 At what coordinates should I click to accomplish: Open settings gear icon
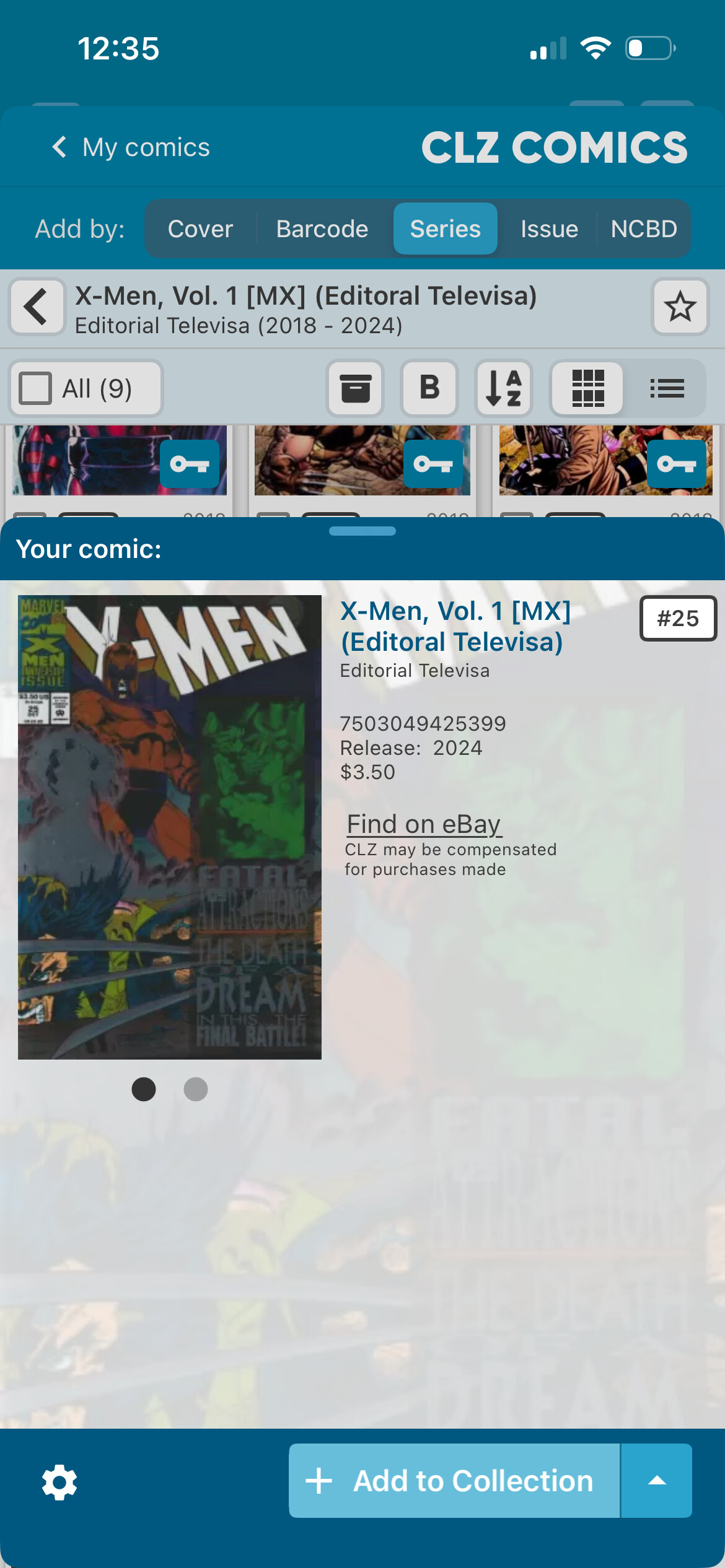[x=59, y=1483]
